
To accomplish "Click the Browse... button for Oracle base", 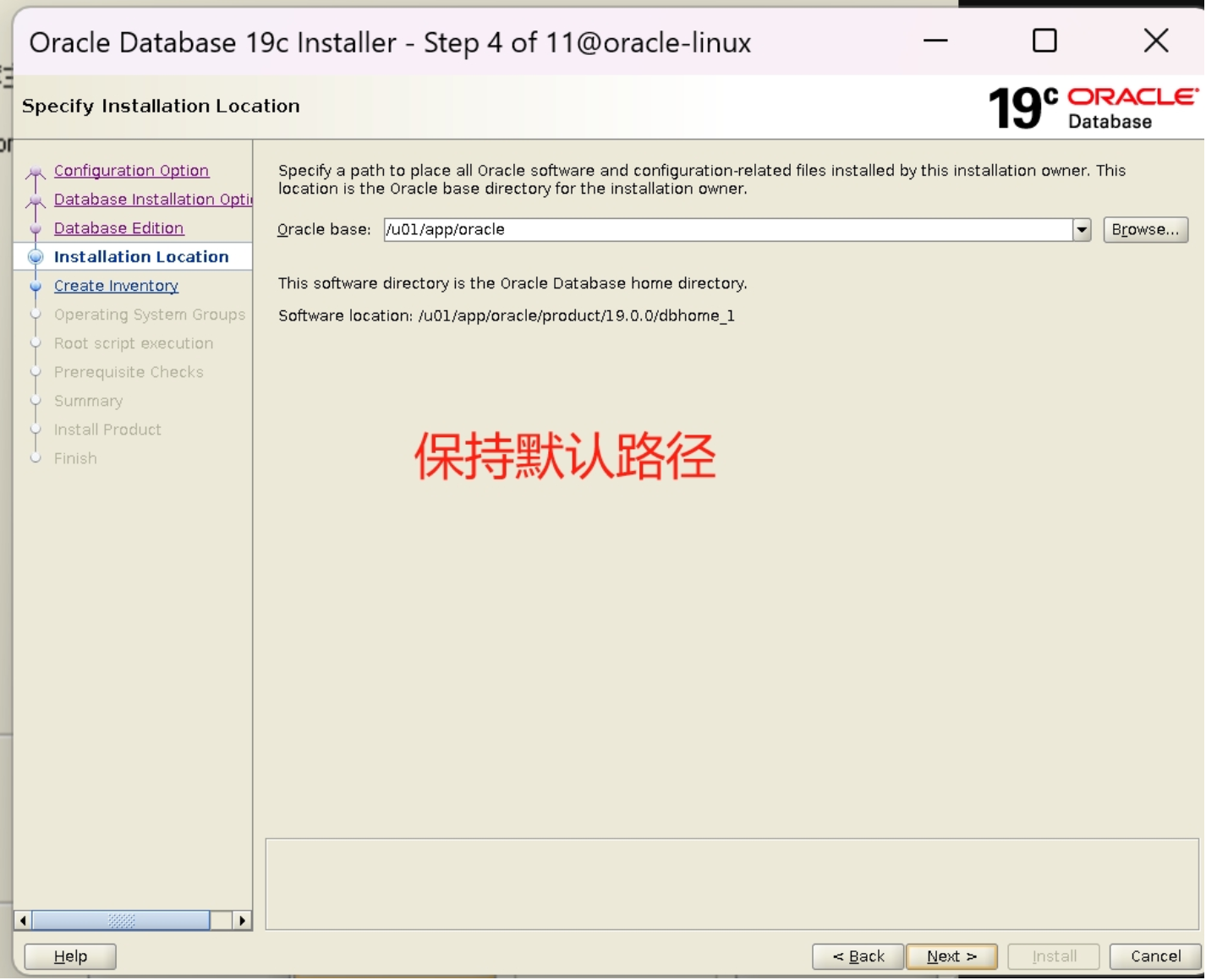I will tap(1145, 229).
